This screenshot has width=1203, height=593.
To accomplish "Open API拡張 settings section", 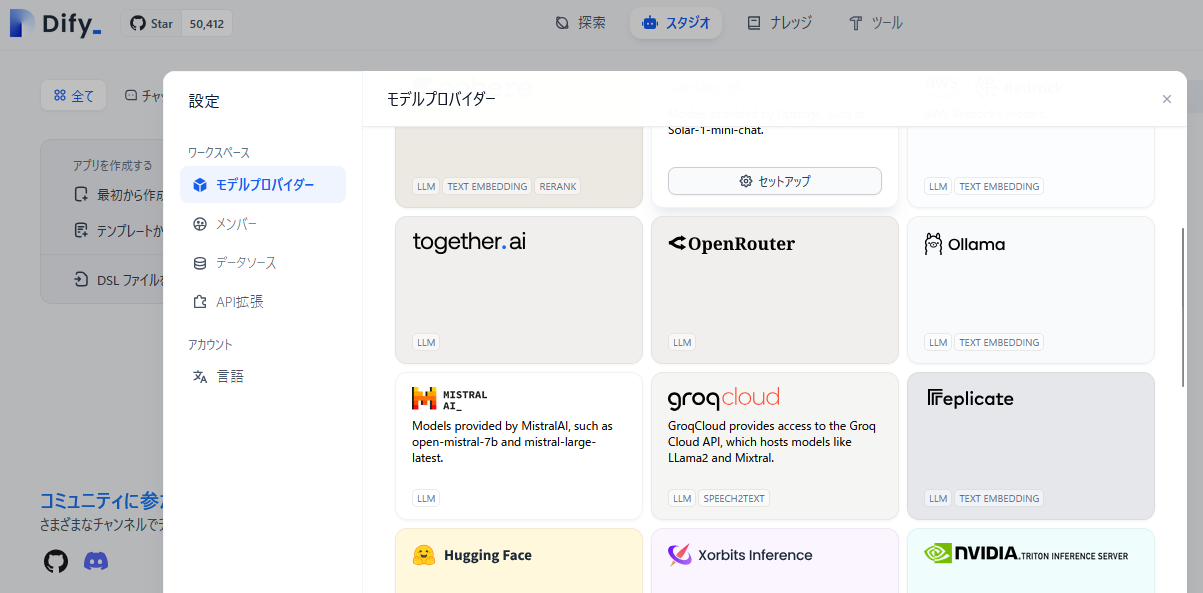I will coord(263,302).
